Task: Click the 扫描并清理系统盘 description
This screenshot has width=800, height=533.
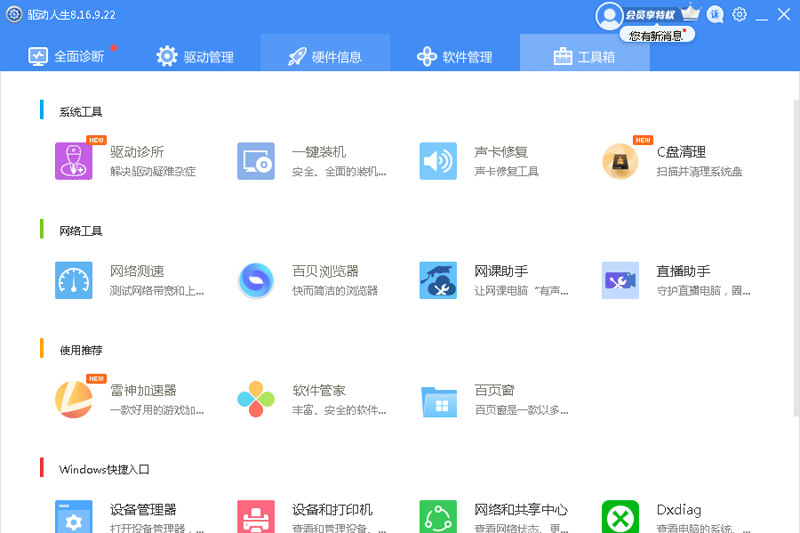Action: (699, 171)
